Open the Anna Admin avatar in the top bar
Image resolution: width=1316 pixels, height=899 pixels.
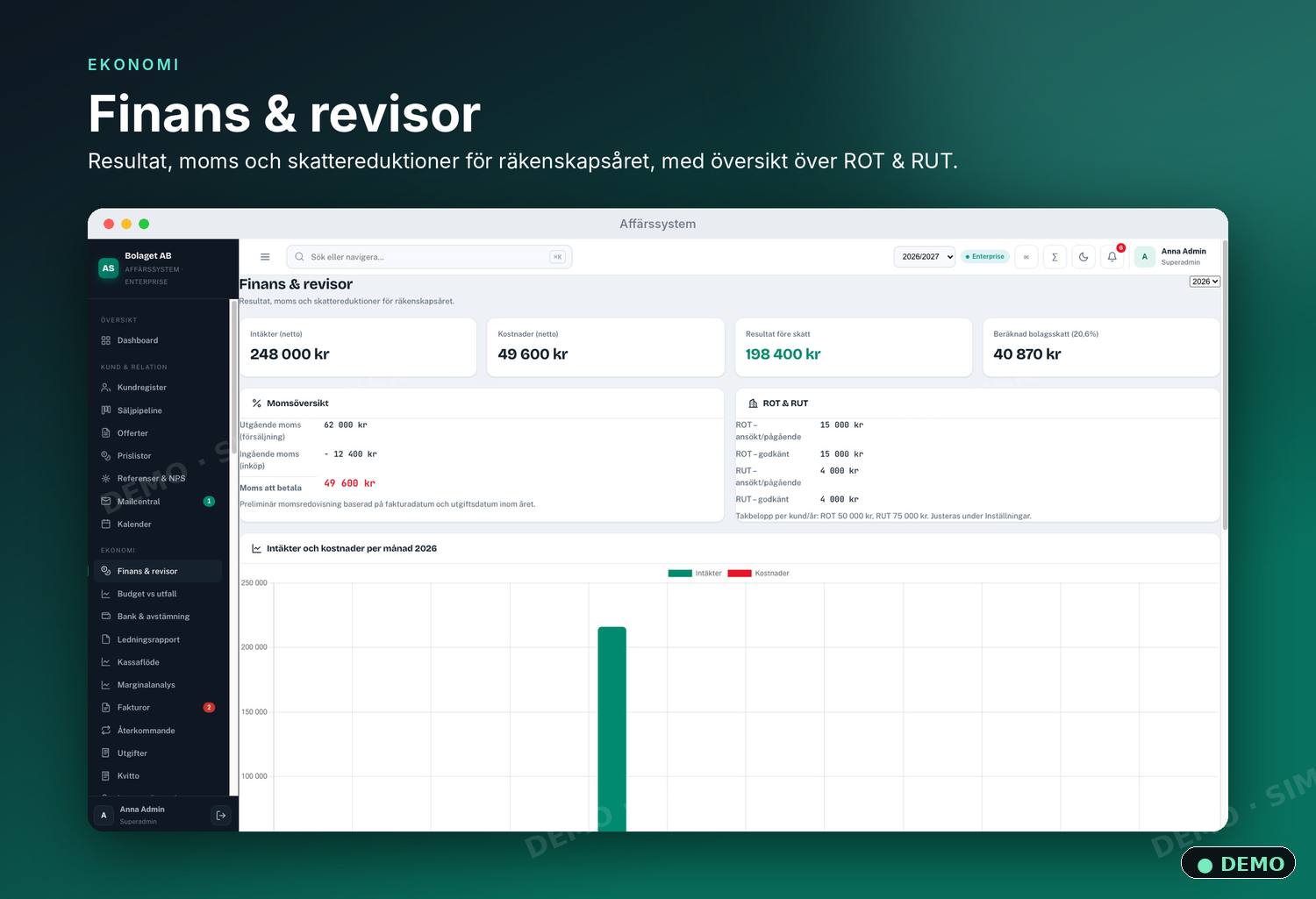tap(1144, 257)
